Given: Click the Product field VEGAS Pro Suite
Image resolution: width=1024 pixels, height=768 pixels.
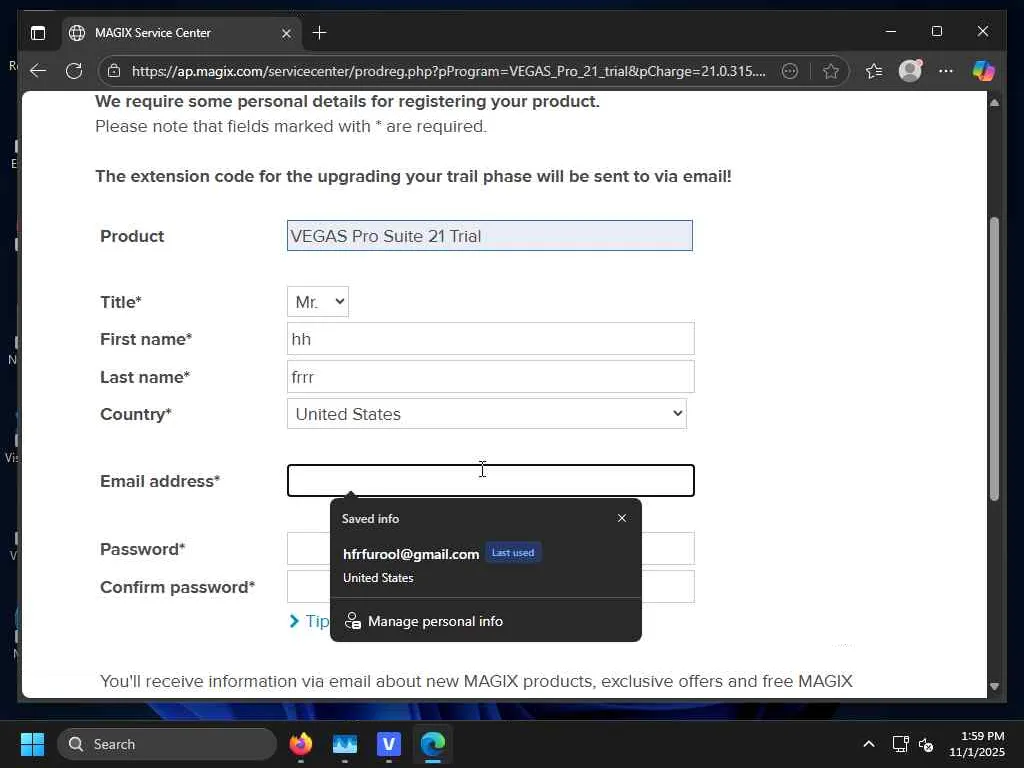Looking at the screenshot, I should 489,236.
